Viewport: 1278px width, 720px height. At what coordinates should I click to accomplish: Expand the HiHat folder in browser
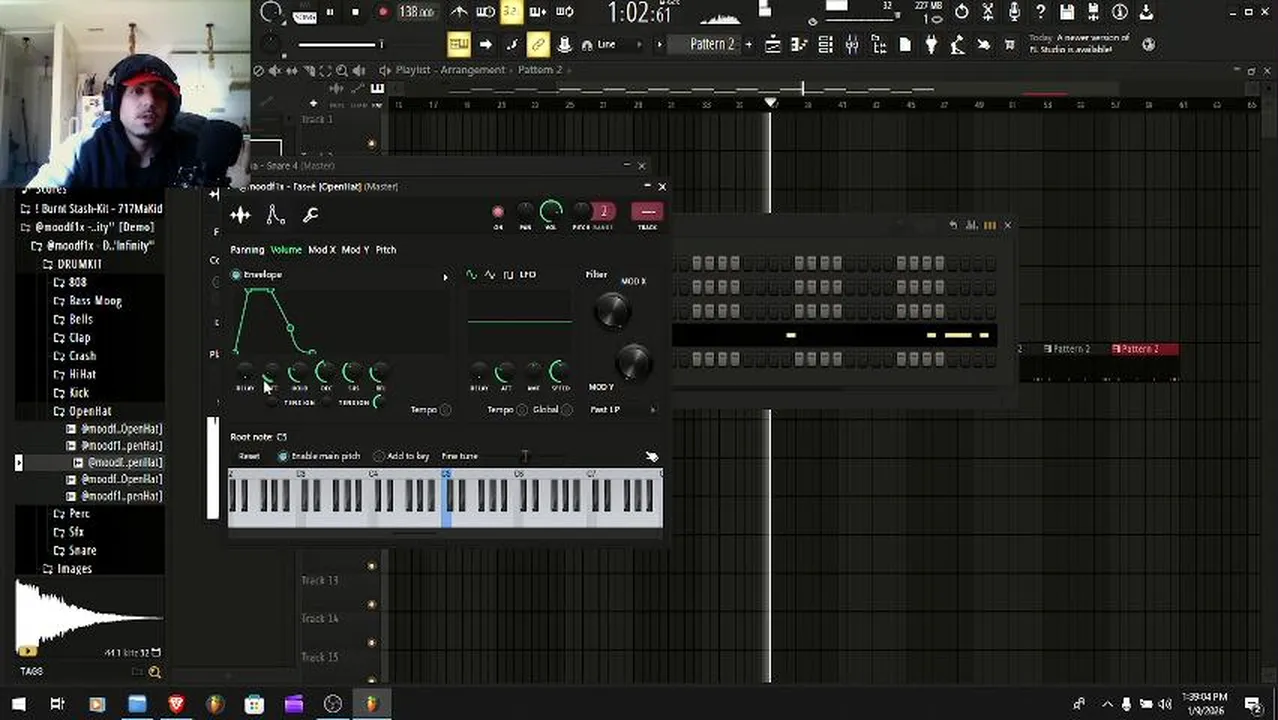(x=75, y=374)
